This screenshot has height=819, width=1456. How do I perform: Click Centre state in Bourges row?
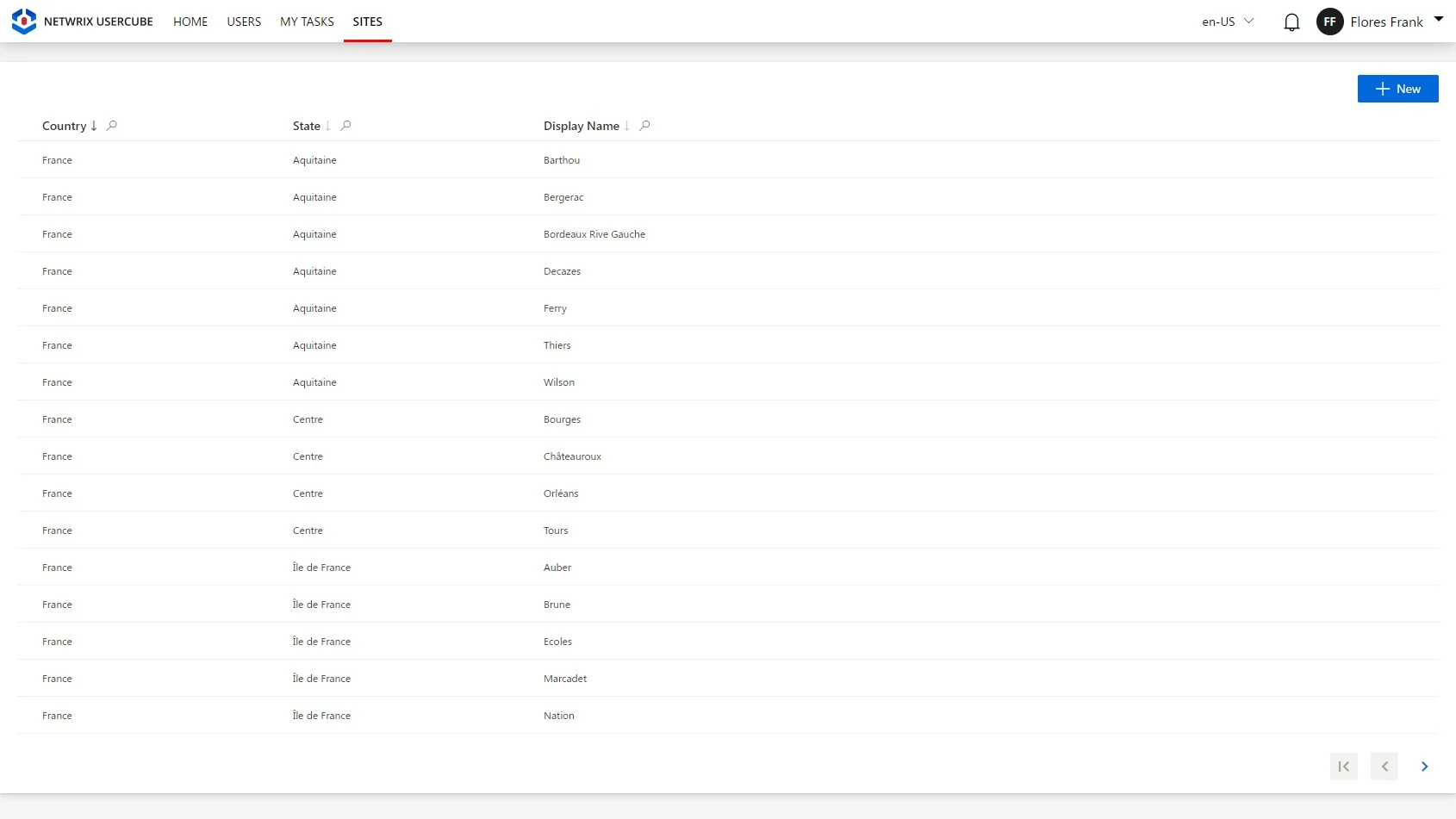pyautogui.click(x=308, y=419)
